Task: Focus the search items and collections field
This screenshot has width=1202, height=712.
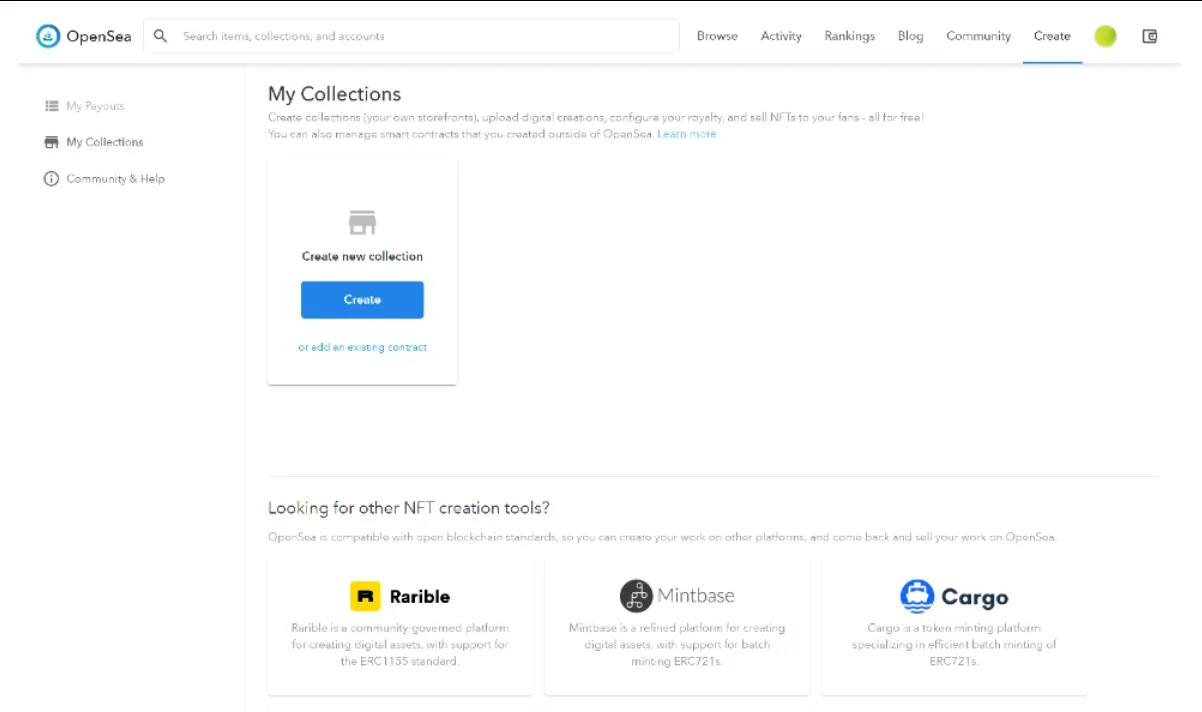Action: coord(411,36)
